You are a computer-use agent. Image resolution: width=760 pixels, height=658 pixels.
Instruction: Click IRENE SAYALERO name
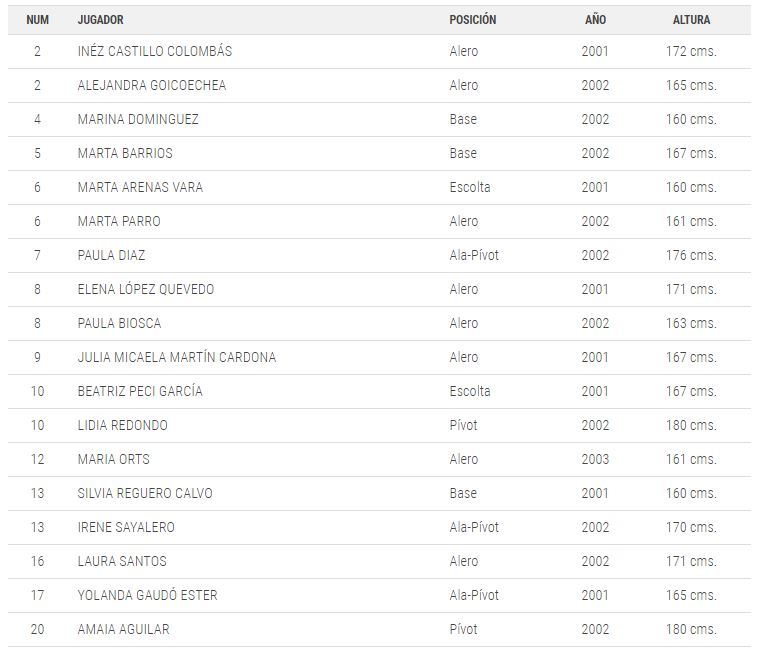point(126,527)
